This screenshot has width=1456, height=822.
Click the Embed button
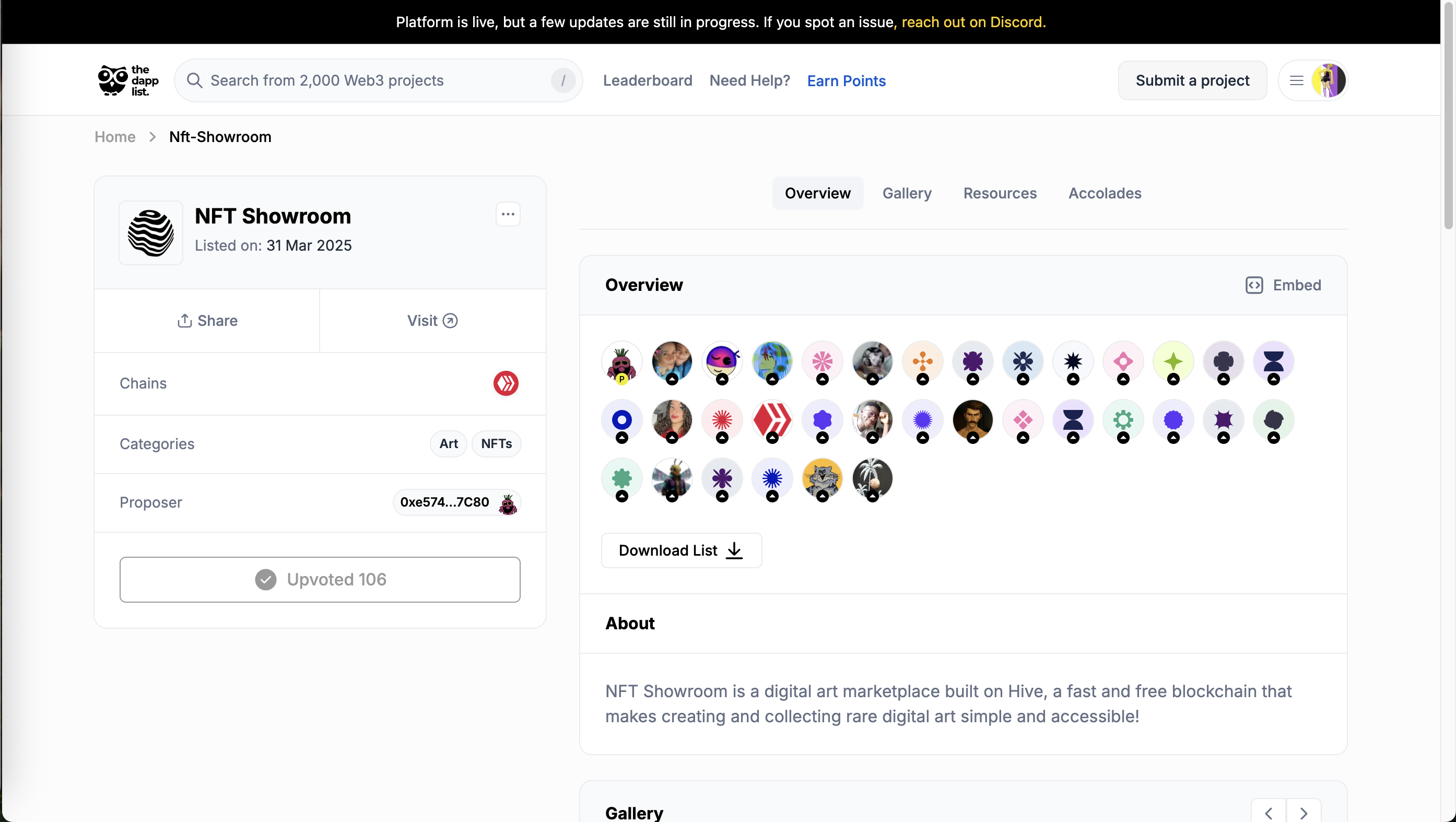(1283, 285)
